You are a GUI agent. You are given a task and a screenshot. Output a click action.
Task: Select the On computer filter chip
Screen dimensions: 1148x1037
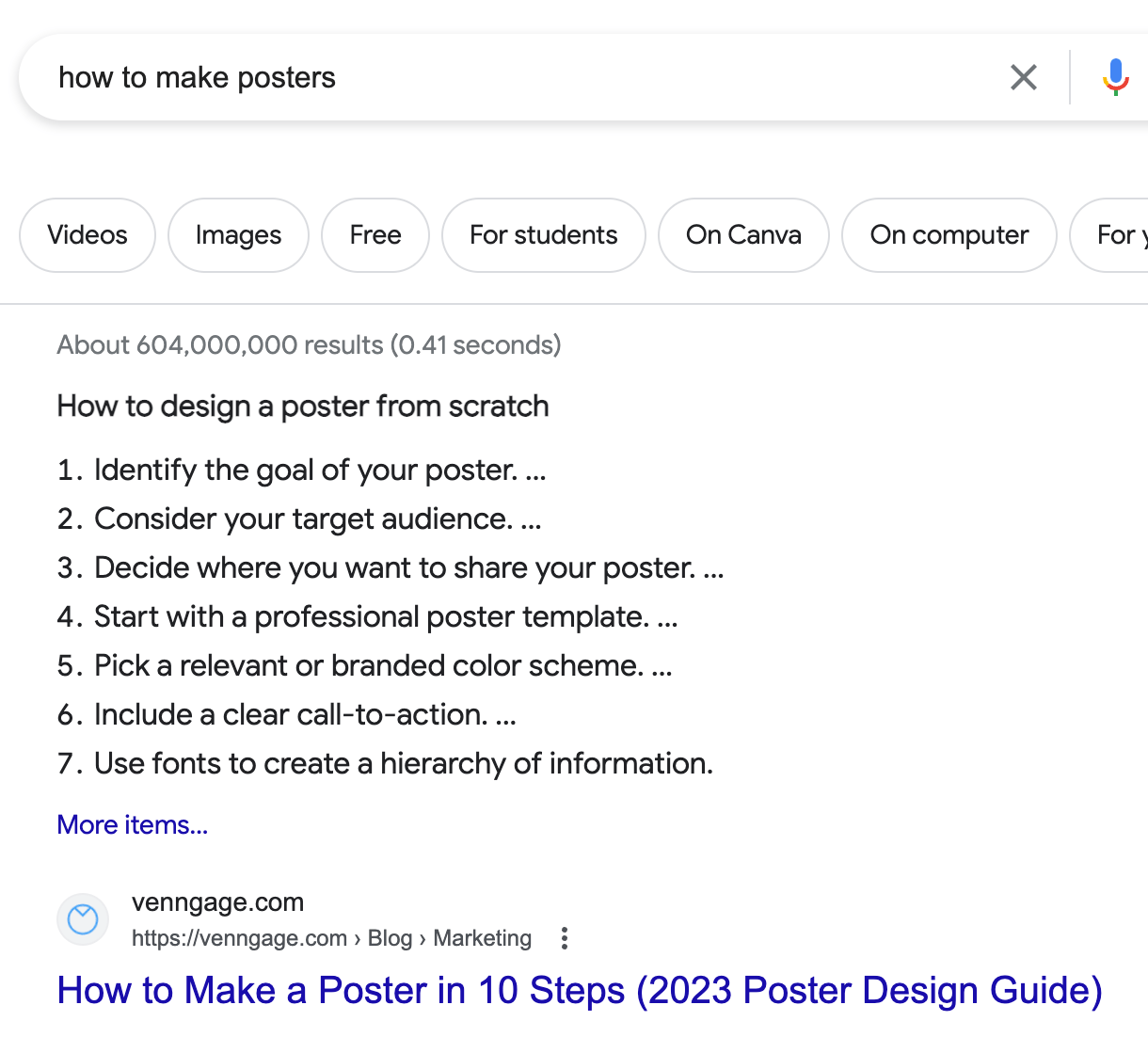pyautogui.click(x=949, y=235)
